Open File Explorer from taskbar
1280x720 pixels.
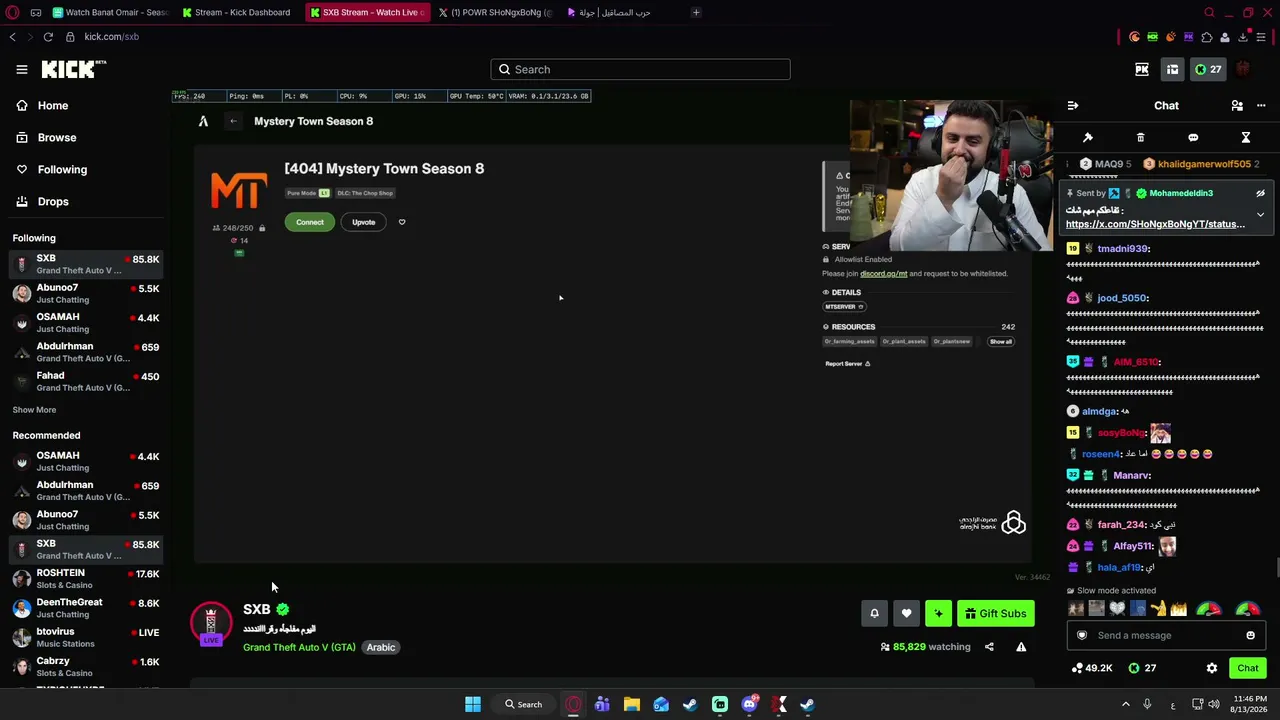coord(631,704)
